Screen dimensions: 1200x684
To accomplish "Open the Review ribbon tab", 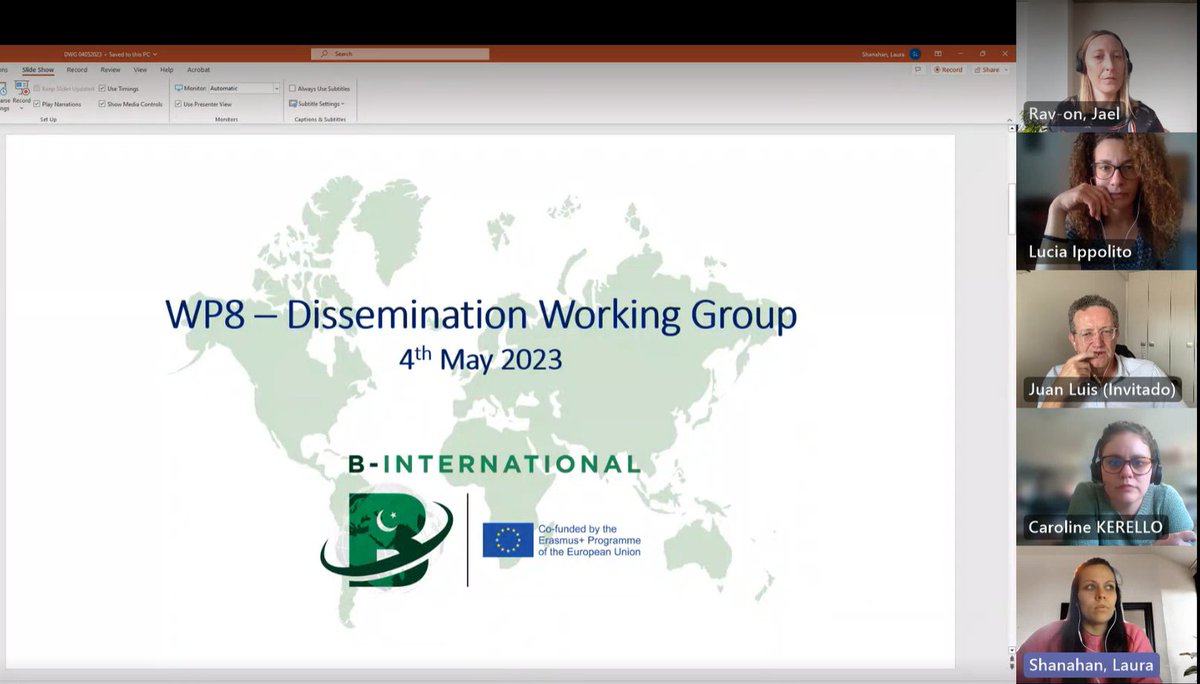I will click(110, 70).
